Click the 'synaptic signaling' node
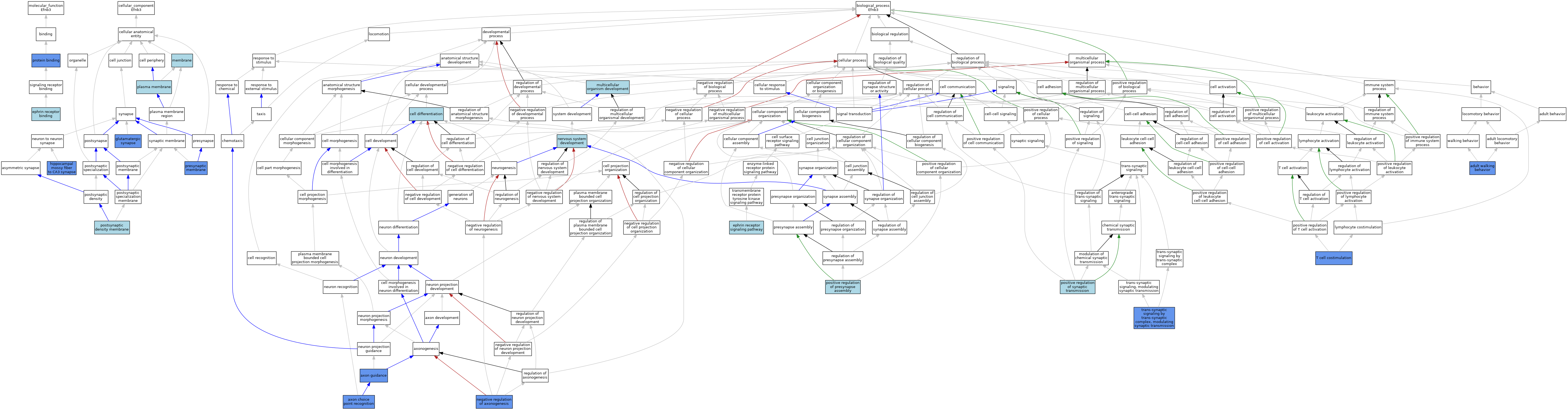The image size is (1568, 410). tap(1027, 141)
